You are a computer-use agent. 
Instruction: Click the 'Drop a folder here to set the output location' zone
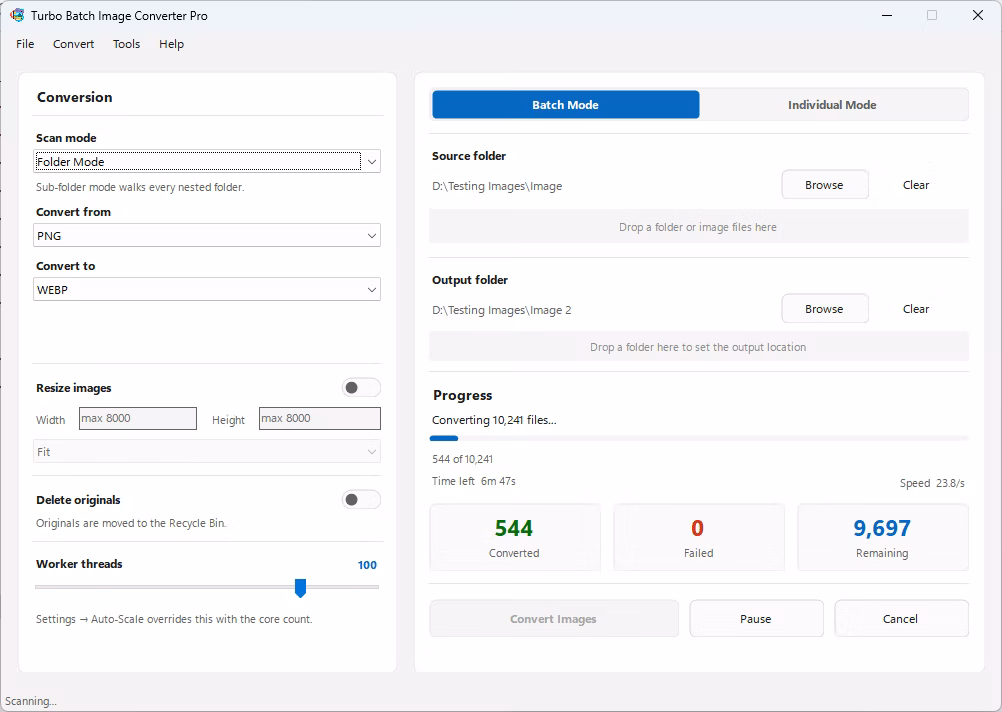point(698,347)
